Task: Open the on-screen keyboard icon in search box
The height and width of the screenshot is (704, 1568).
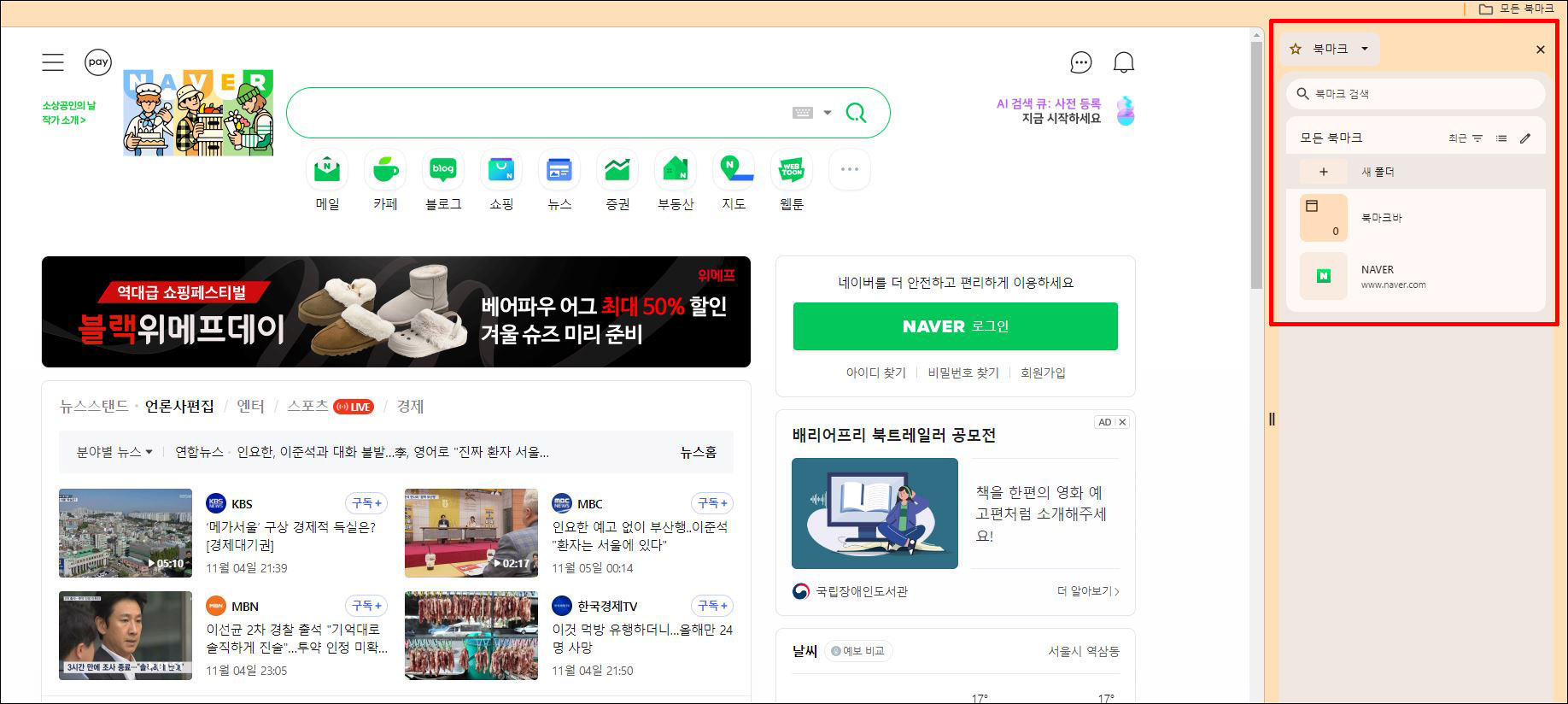Action: tap(803, 113)
